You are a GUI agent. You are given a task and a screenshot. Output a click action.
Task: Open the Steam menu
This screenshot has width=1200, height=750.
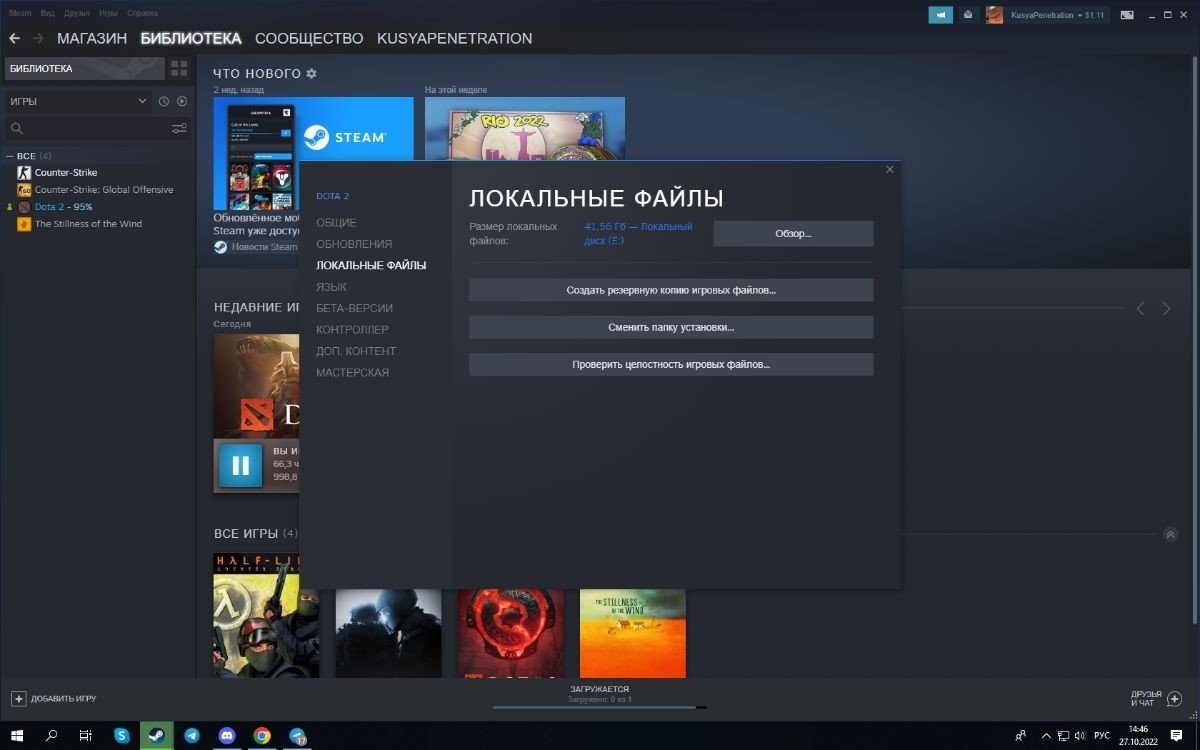click(x=20, y=13)
